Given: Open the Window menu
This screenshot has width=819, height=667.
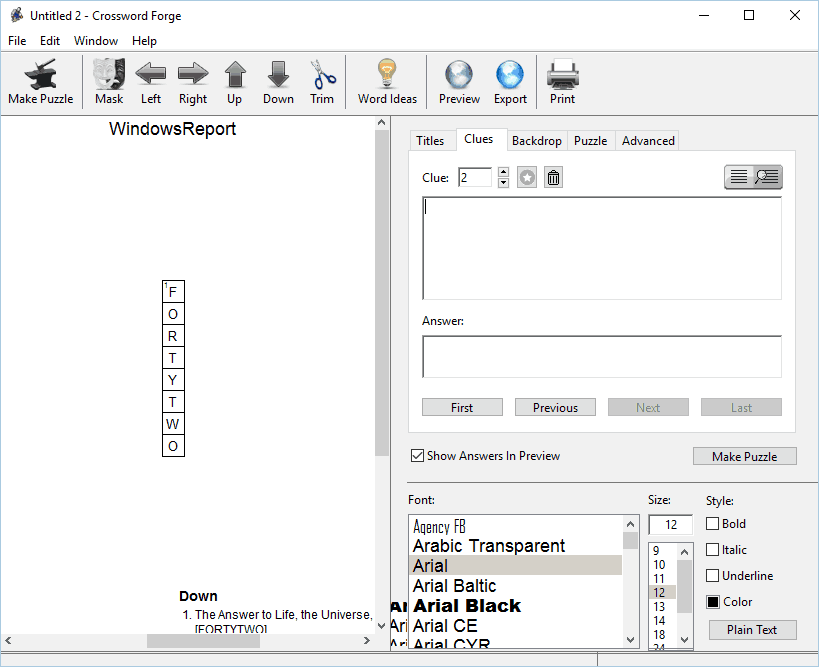Looking at the screenshot, I should click(96, 41).
